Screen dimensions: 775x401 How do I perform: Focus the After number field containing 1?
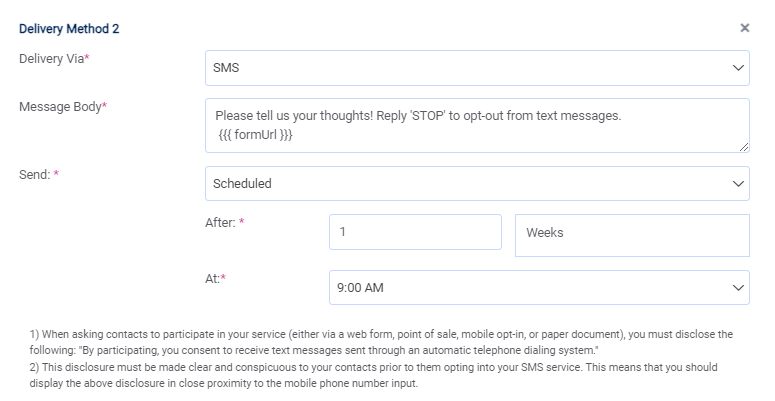coord(415,232)
